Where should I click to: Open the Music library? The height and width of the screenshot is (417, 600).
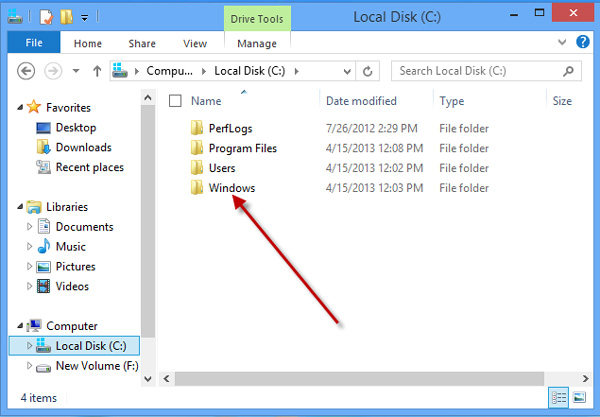coord(70,247)
